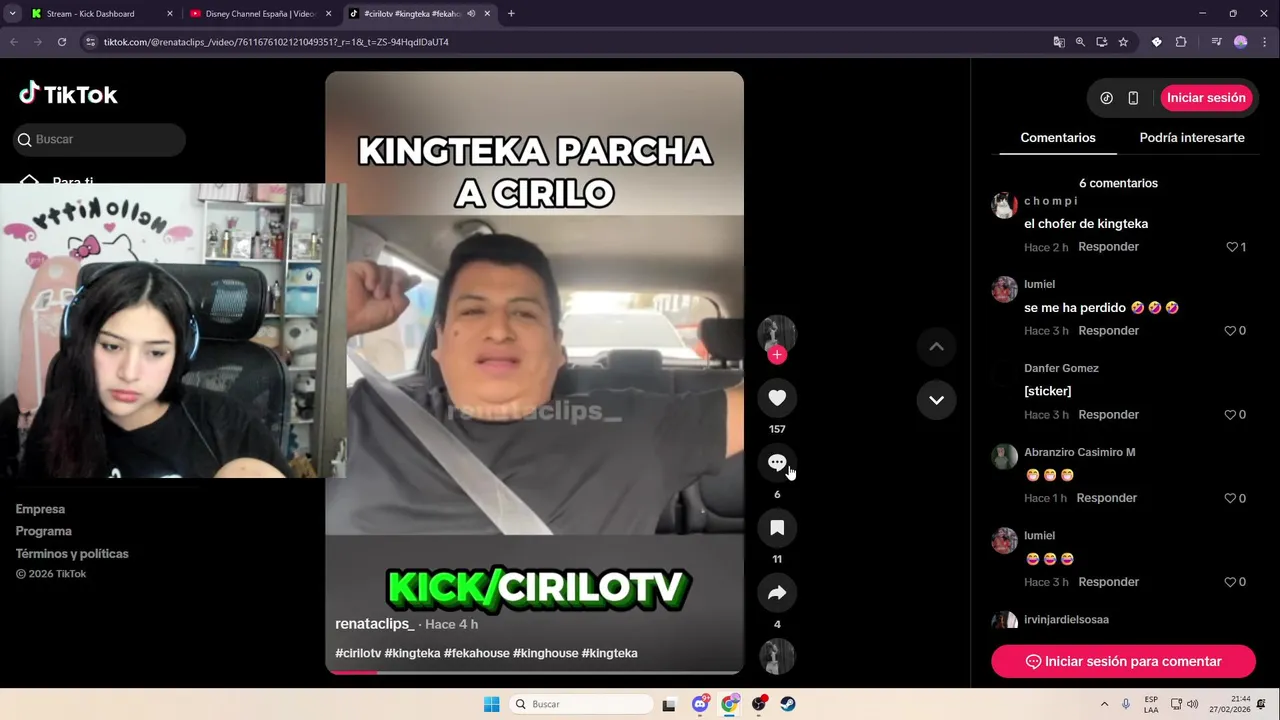This screenshot has height=720, width=1280.
Task: Click the Windows taskbar search box
Action: (581, 704)
